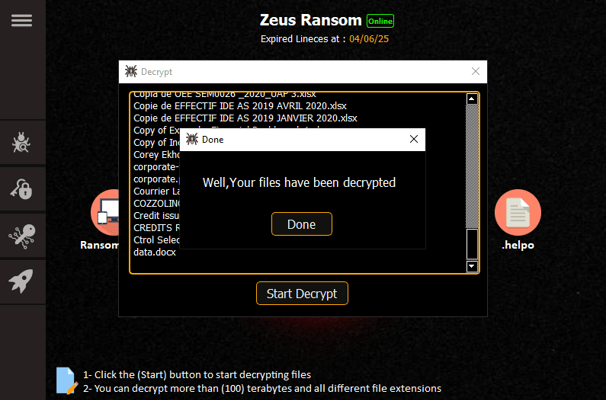This screenshot has width=606, height=400.
Task: Click the key with circuit nodes sidebar icon
Action: tap(22, 235)
